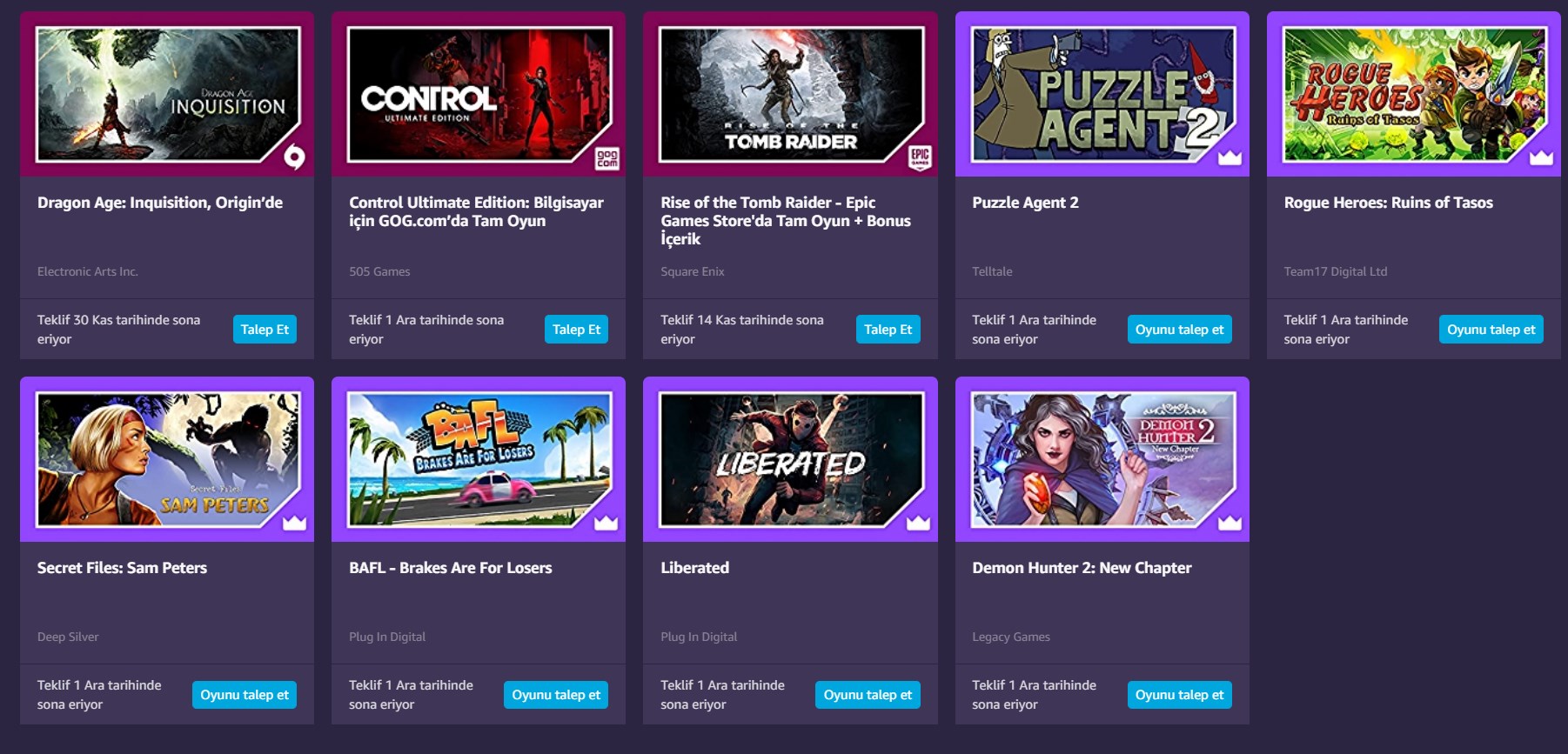Click Talep Et for Control Ultimate Edition
This screenshot has width=1568, height=754.
(576, 330)
